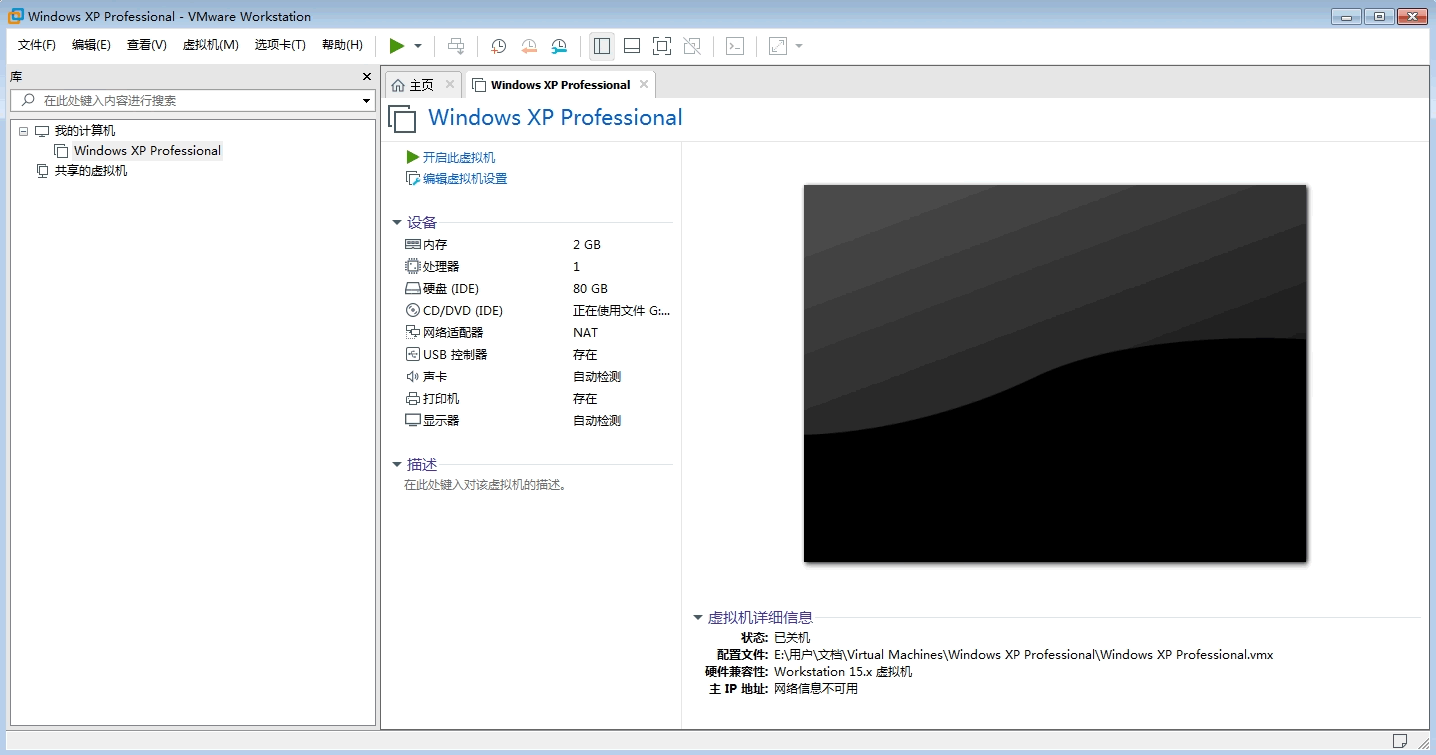
Task: Open the power options dropdown arrow beside play
Action: click(x=418, y=46)
